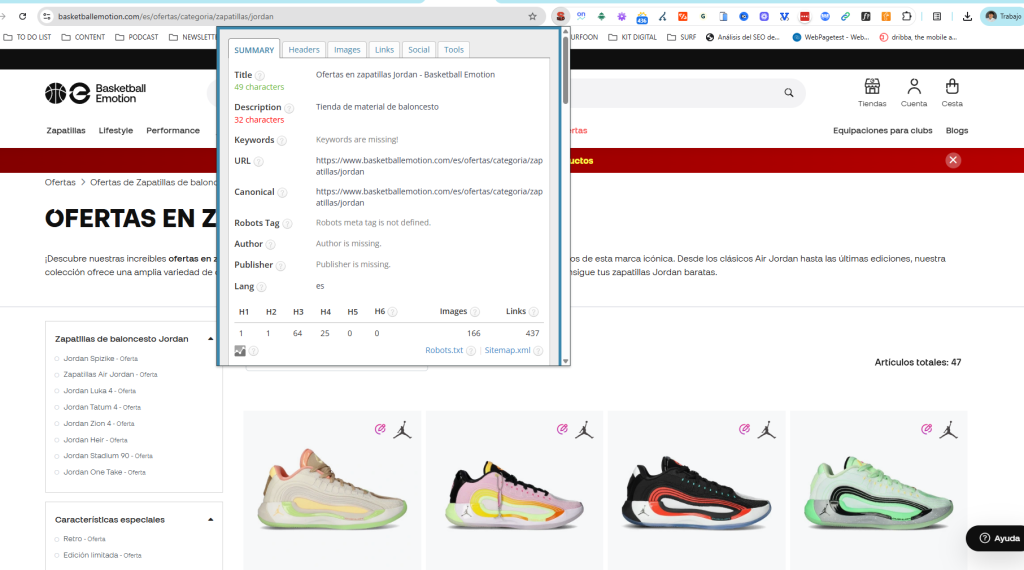This screenshot has height=570, width=1024.
Task: Collapse the Zapatillas de baloncesto Jordan filter section
Action: 210,339
